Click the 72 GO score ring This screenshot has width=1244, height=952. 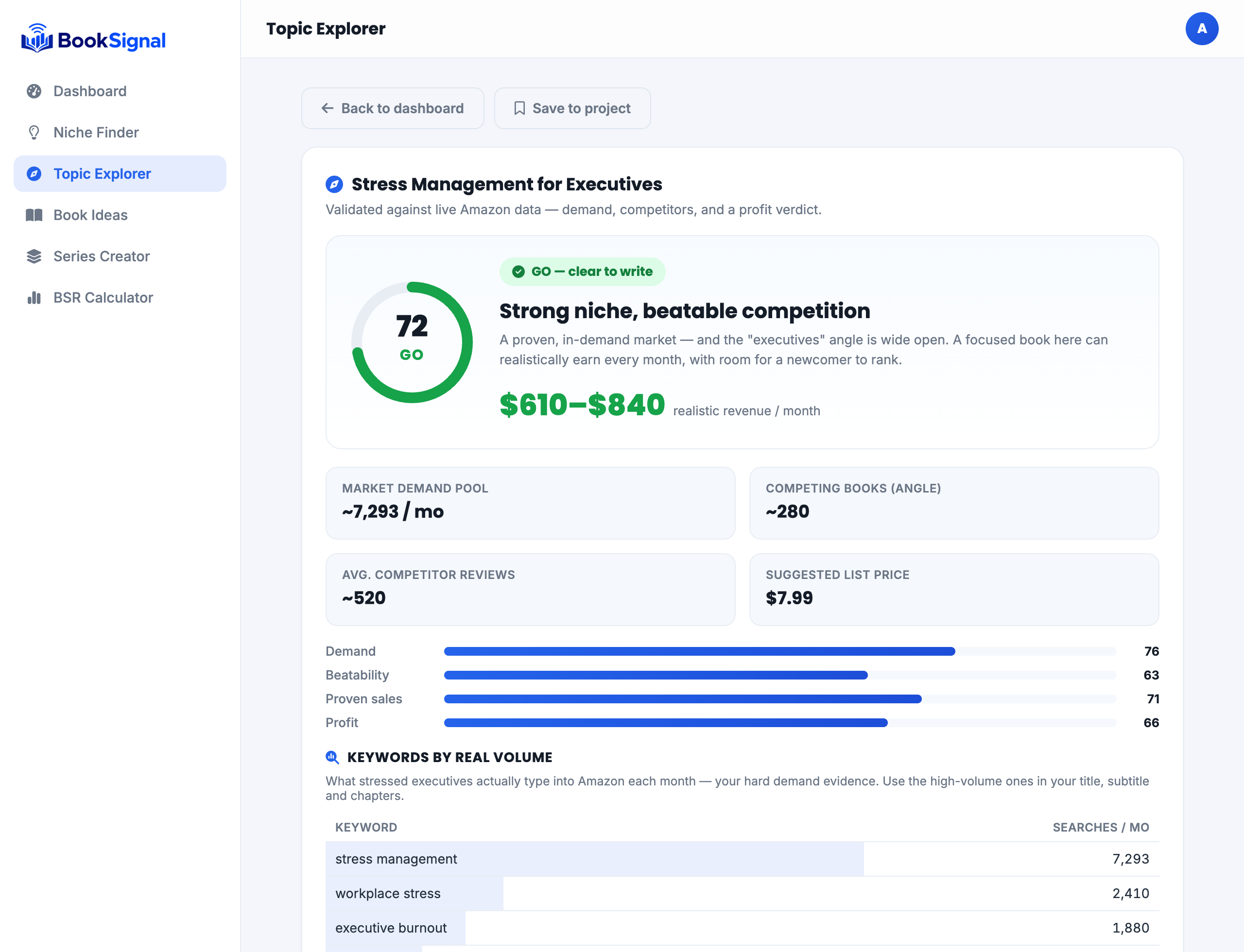click(x=412, y=342)
